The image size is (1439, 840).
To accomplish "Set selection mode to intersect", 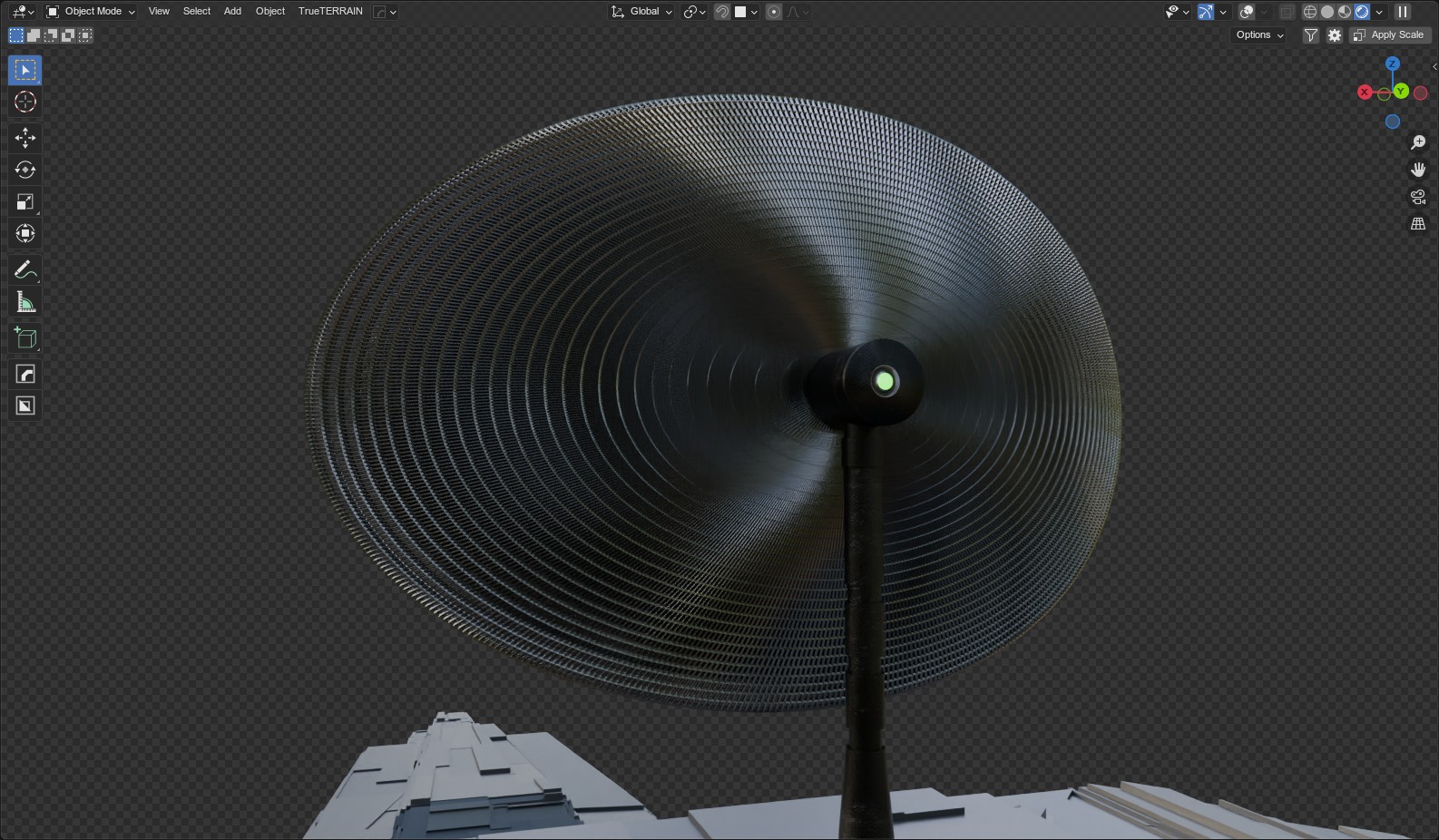I will (85, 35).
